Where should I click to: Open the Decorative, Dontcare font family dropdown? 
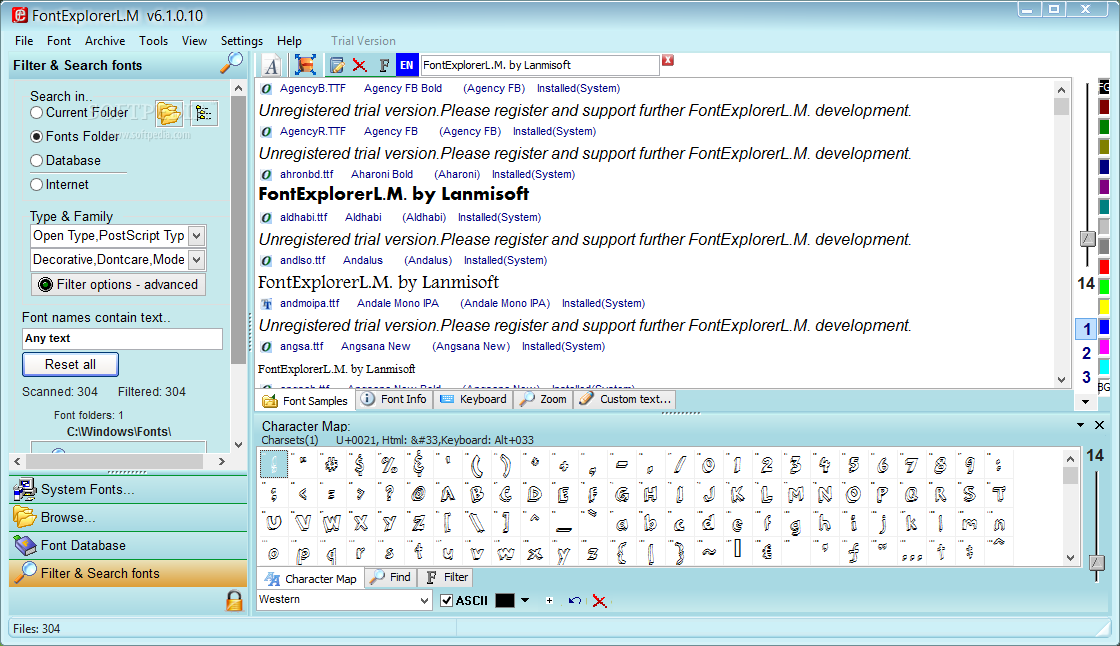197,259
